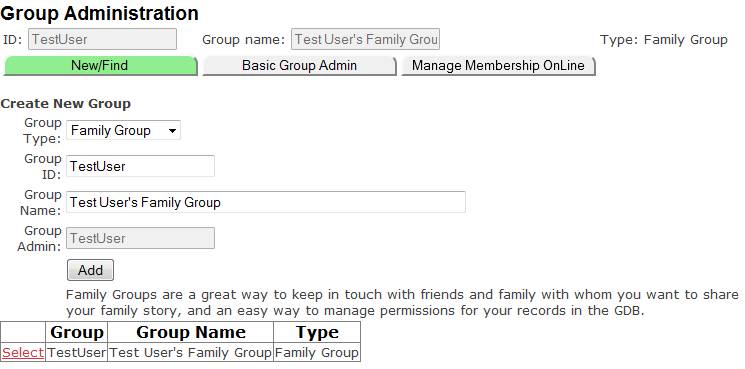Click the Group Administration heading
745x369 pixels.
[x=99, y=13]
